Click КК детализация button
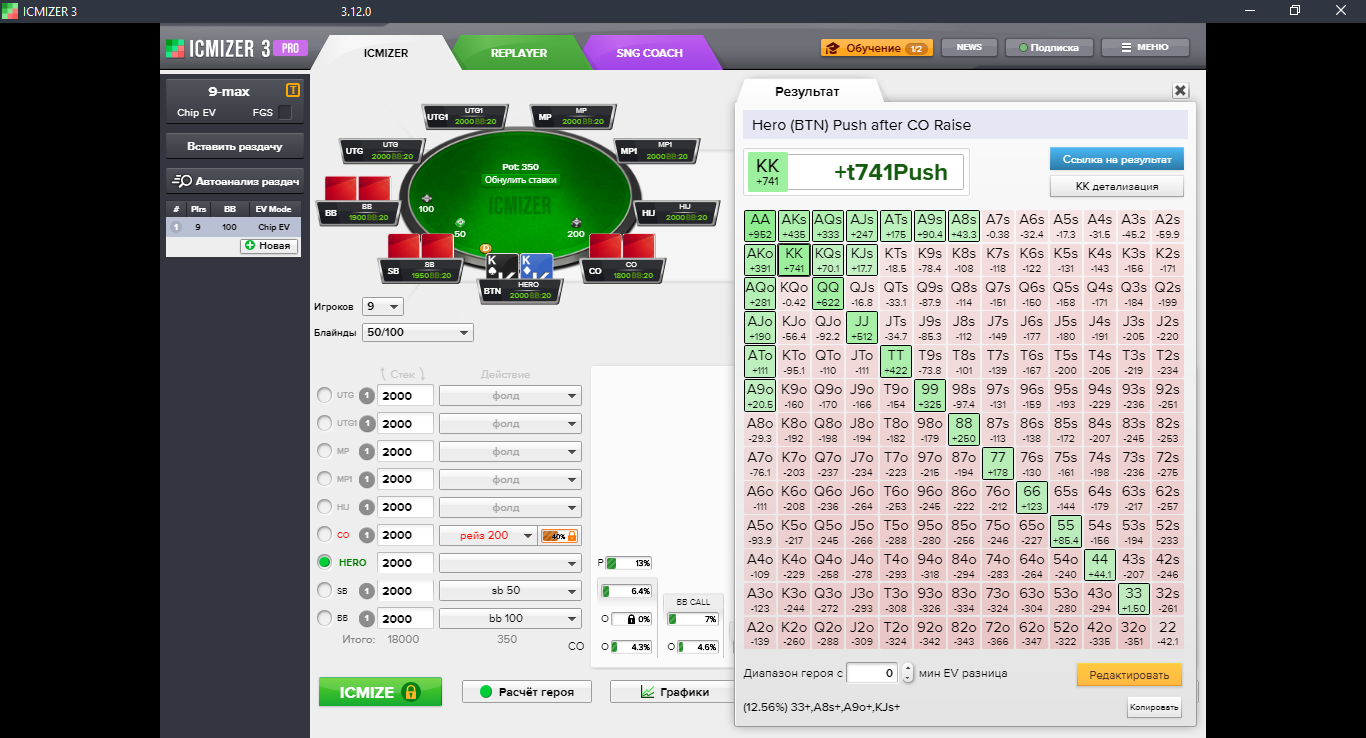This screenshot has height=738, width=1366. 1117,186
